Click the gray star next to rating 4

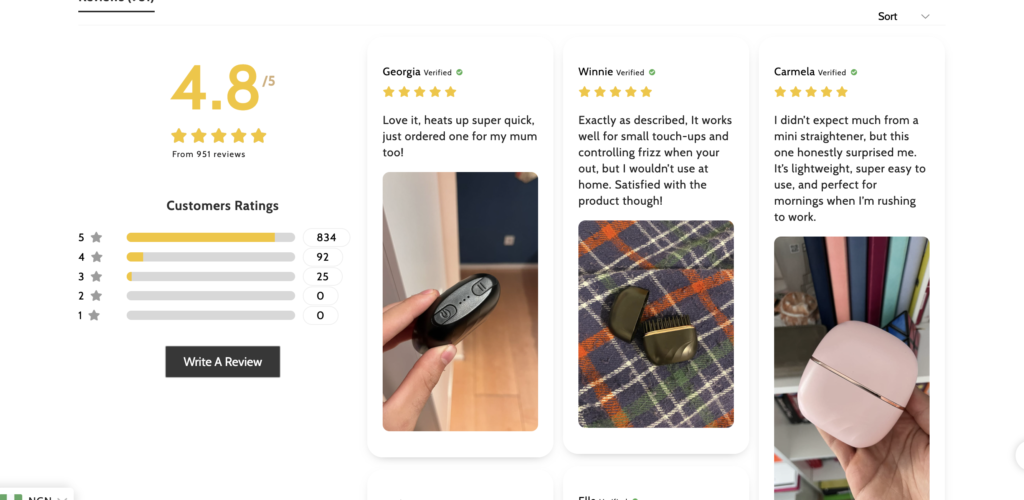(x=97, y=257)
